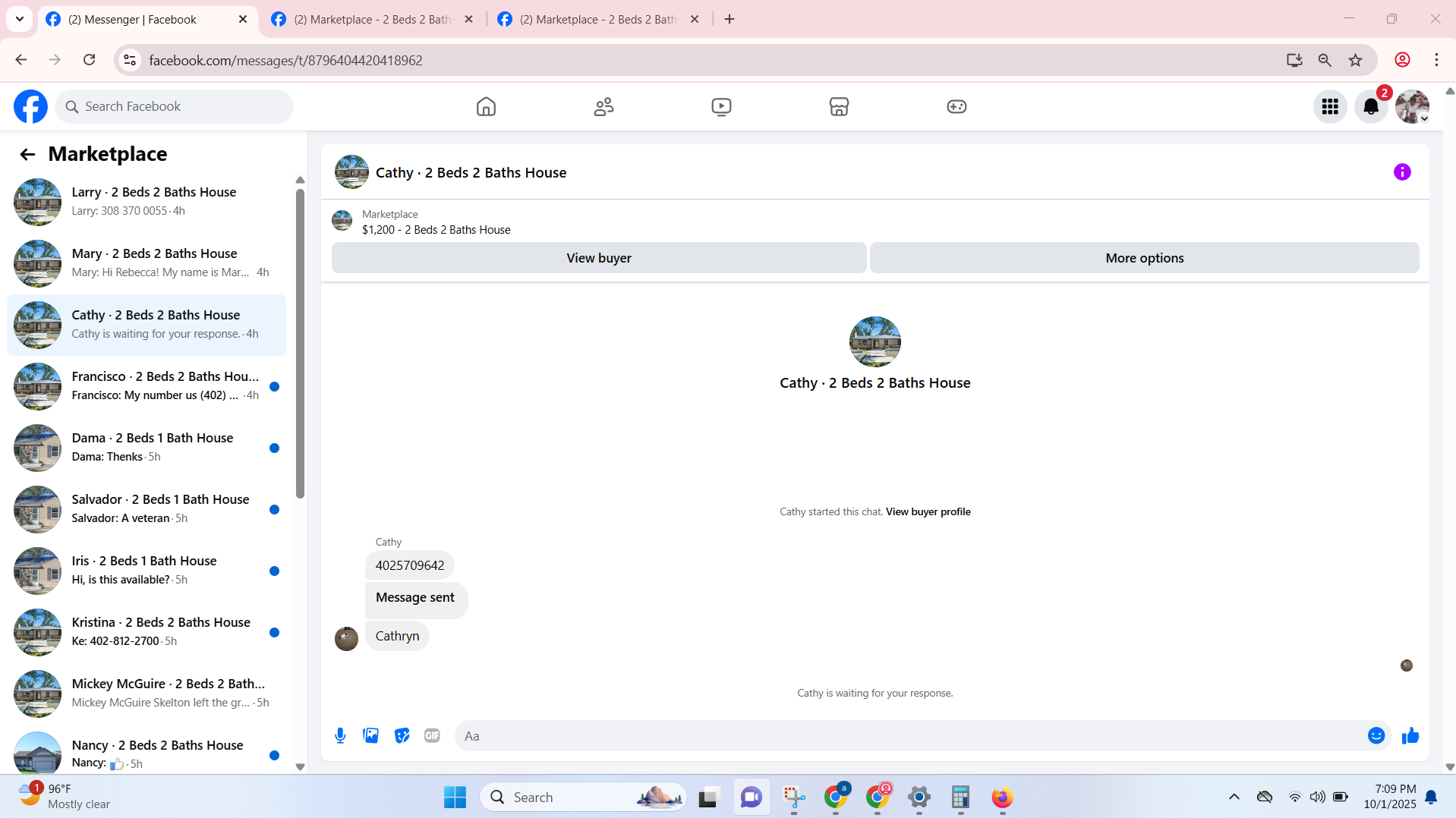Screen dimensions: 1456x818
Task: Open the GIF picker icon
Action: 432,736
